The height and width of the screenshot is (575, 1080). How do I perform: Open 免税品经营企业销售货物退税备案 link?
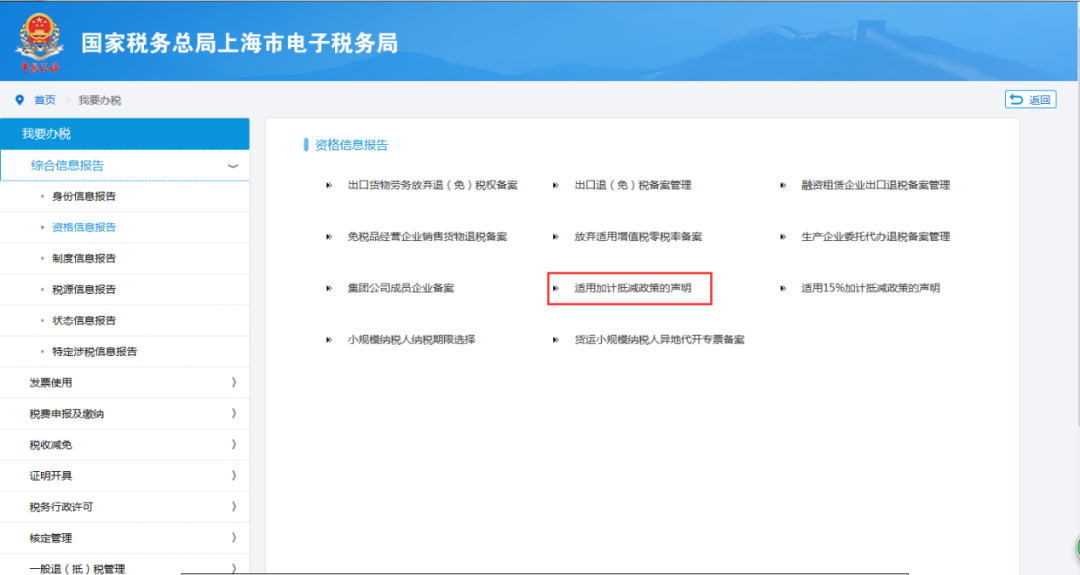(x=427, y=237)
